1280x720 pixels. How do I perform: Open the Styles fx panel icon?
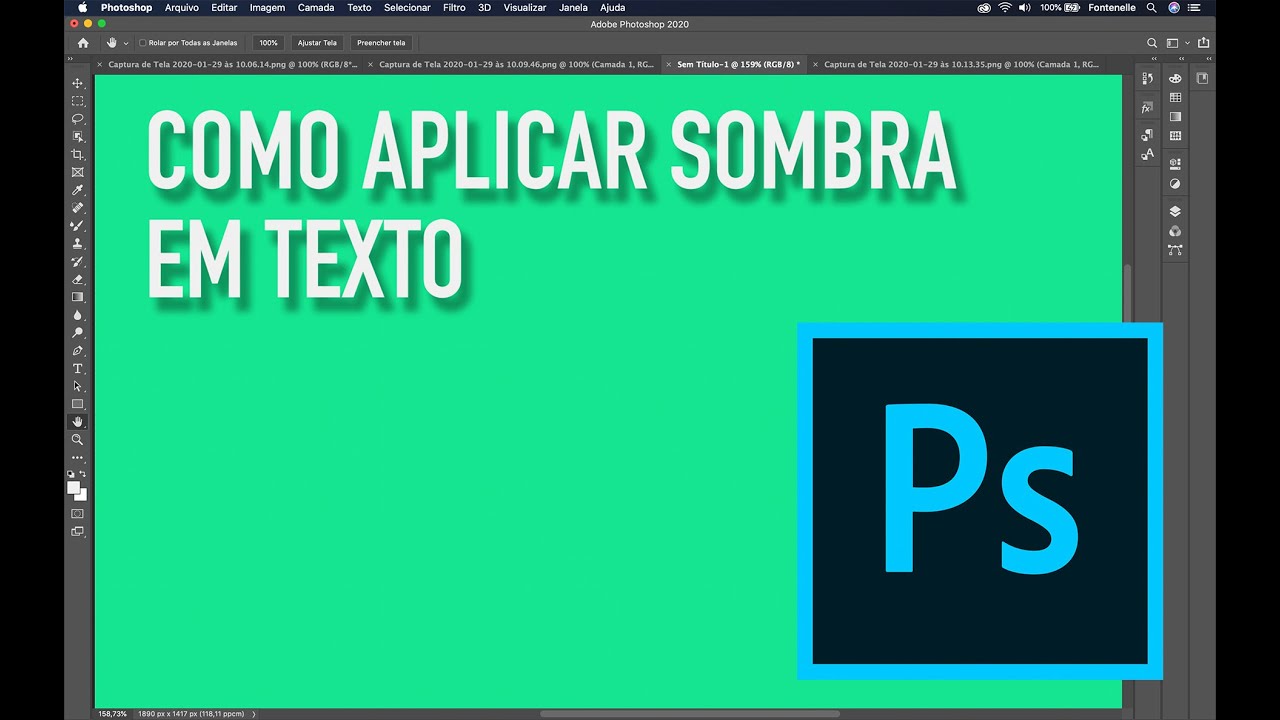(1147, 107)
